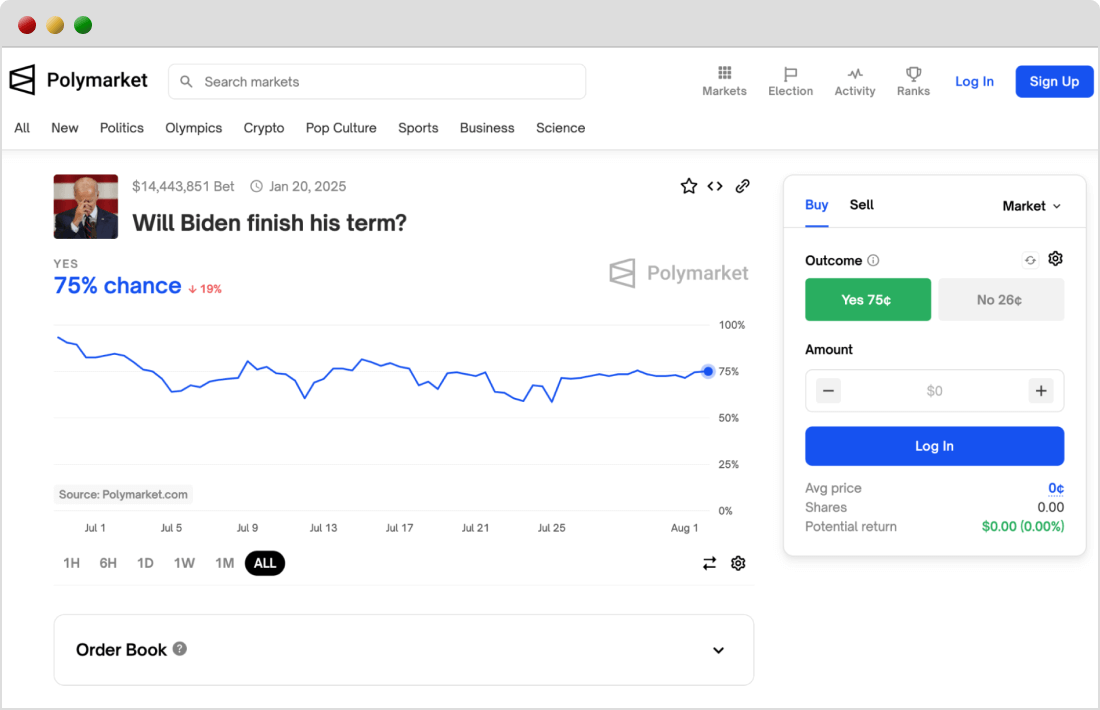This screenshot has width=1100, height=710.
Task: Click the Polymarket logo icon
Action: tap(22, 80)
